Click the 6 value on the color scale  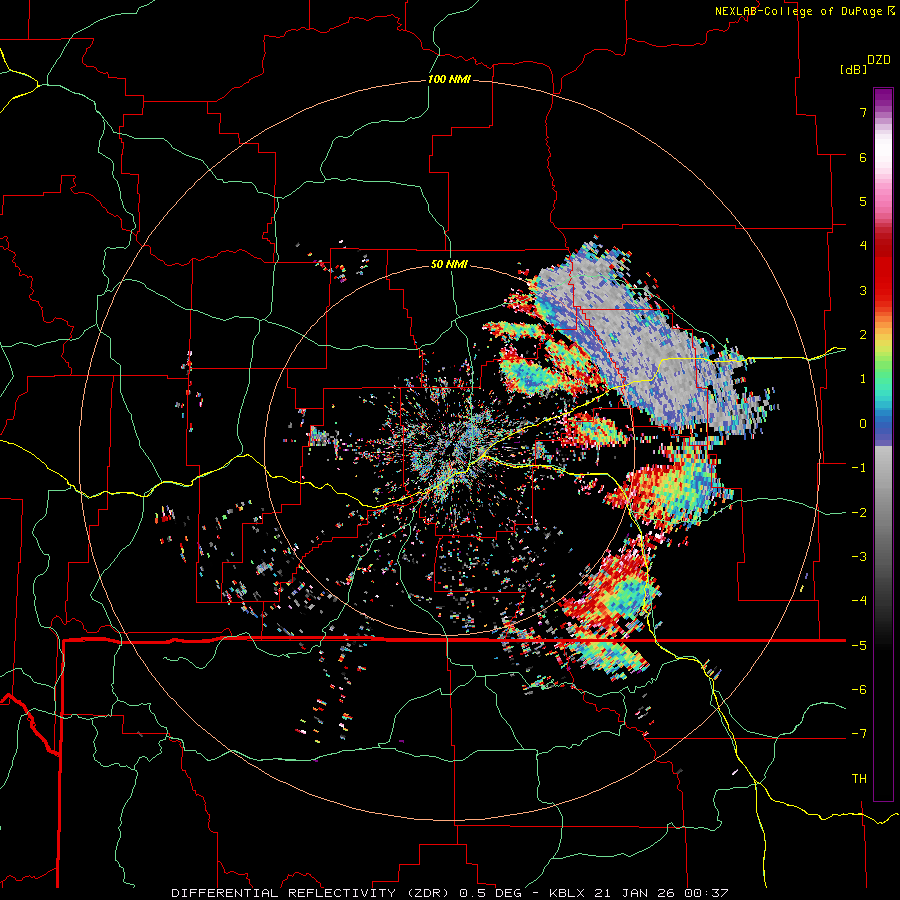click(x=863, y=157)
